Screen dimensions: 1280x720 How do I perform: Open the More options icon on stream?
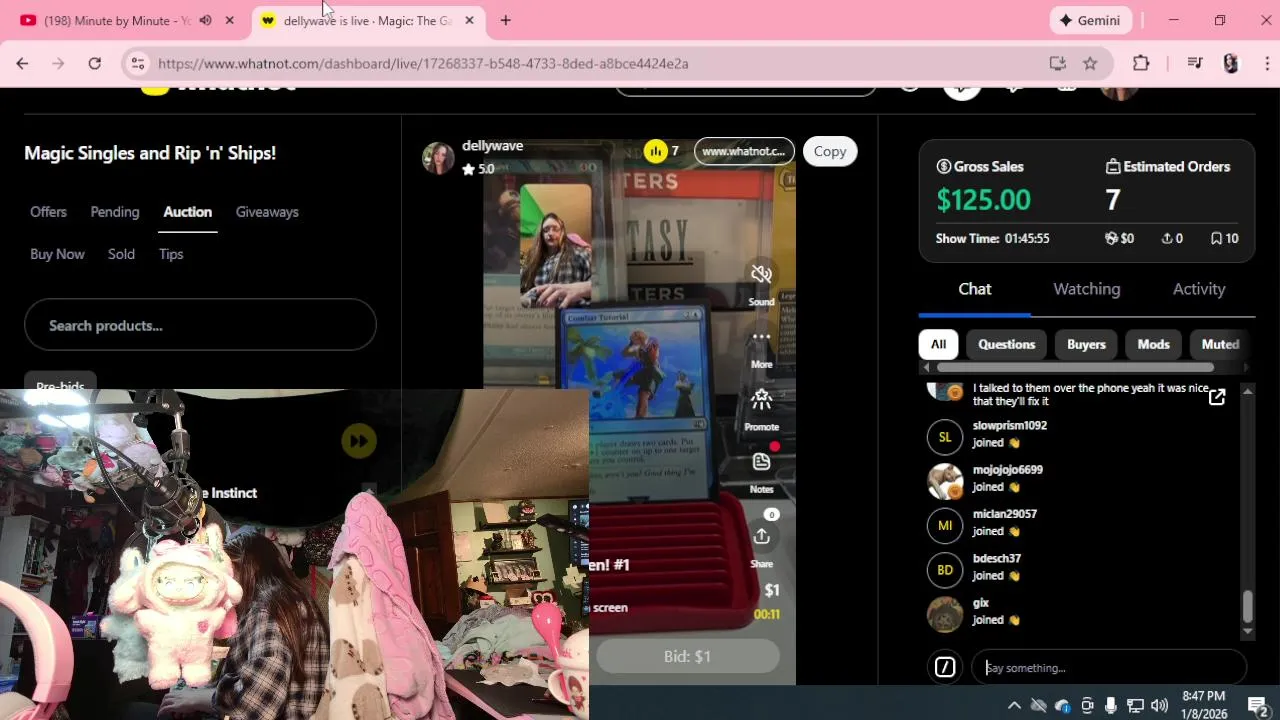tap(761, 337)
